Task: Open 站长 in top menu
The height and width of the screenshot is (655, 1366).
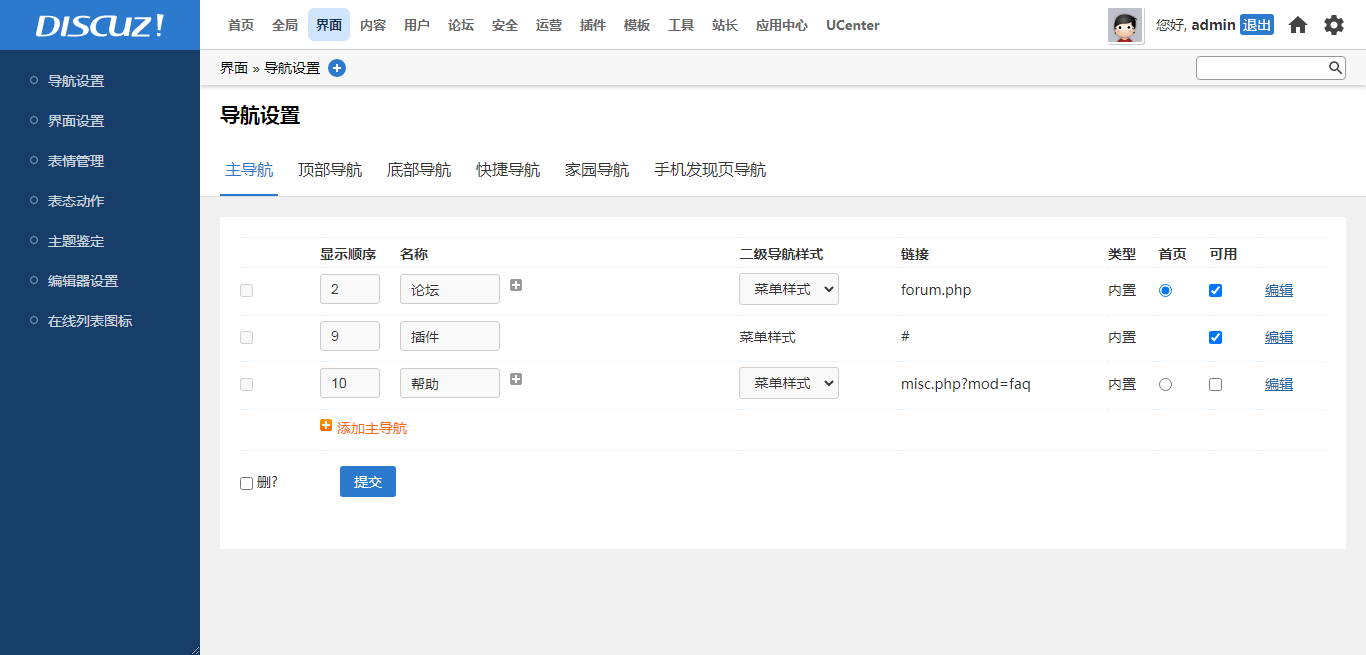Action: click(x=725, y=25)
